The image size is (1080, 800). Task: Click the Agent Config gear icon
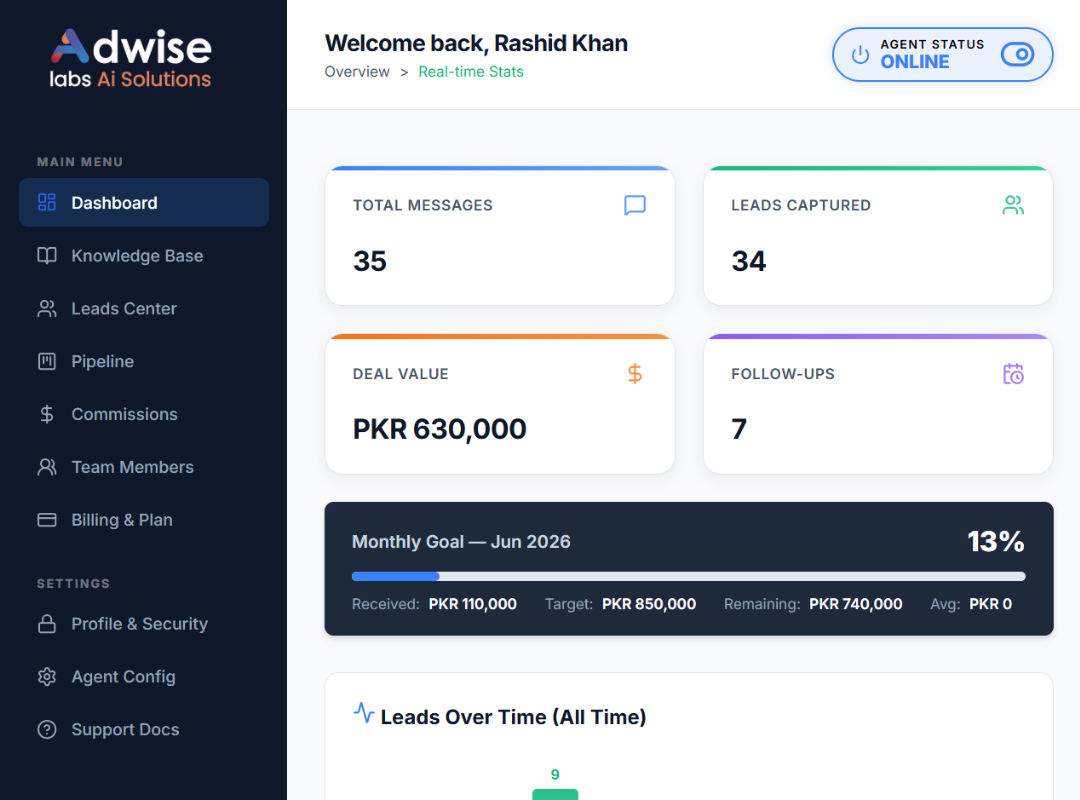point(47,677)
